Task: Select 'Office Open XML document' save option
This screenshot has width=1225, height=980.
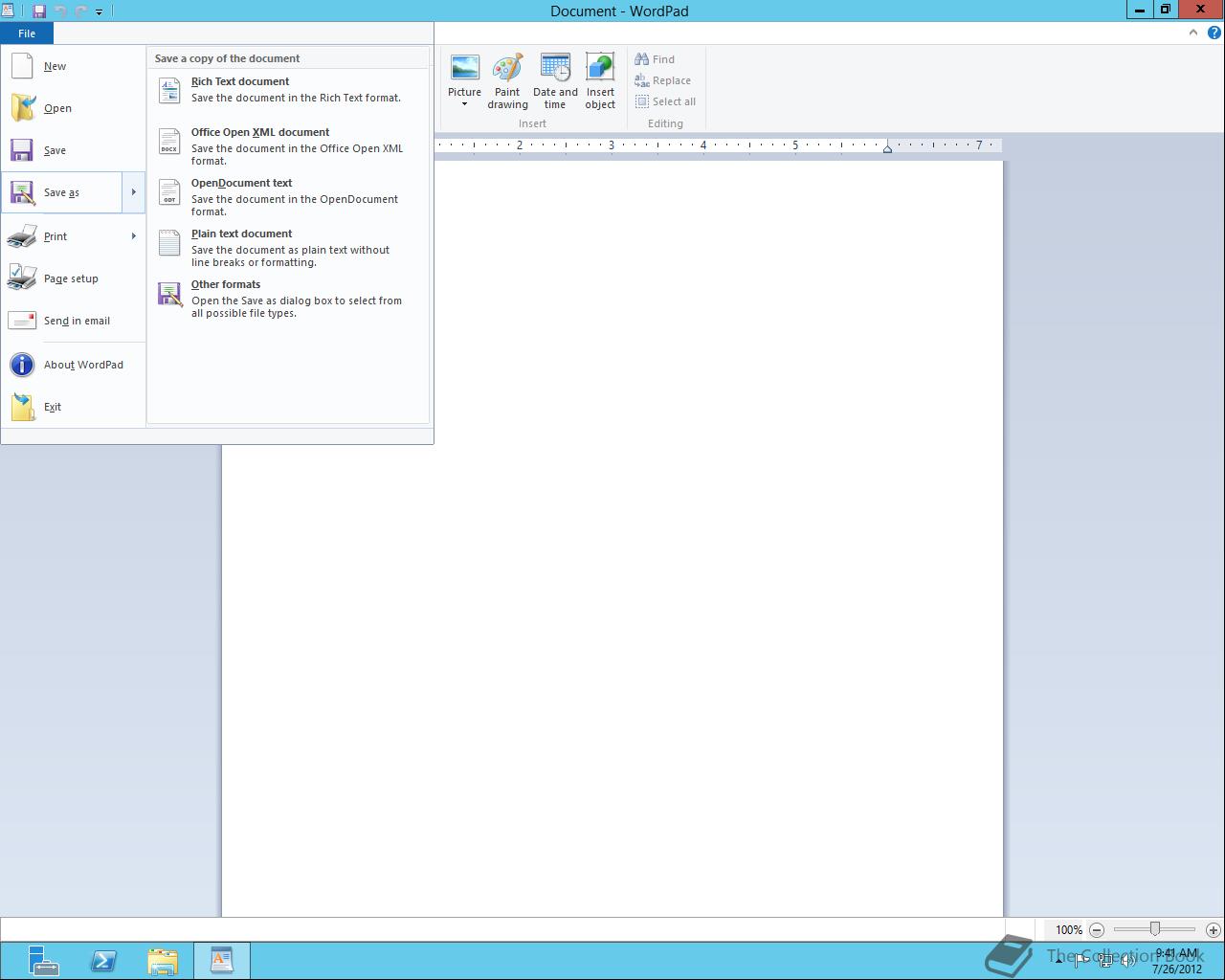Action: pos(288,146)
